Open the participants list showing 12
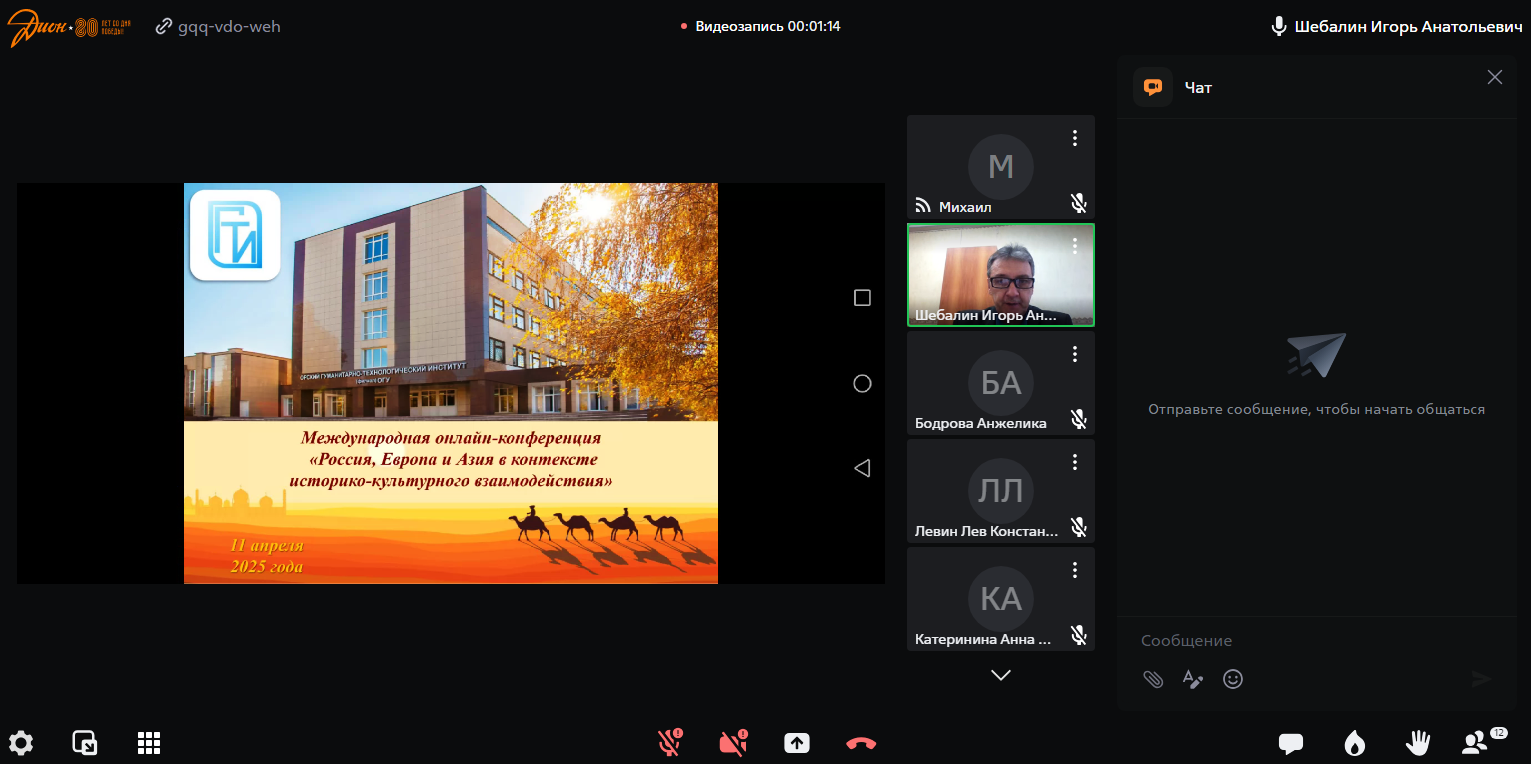 (x=1483, y=741)
